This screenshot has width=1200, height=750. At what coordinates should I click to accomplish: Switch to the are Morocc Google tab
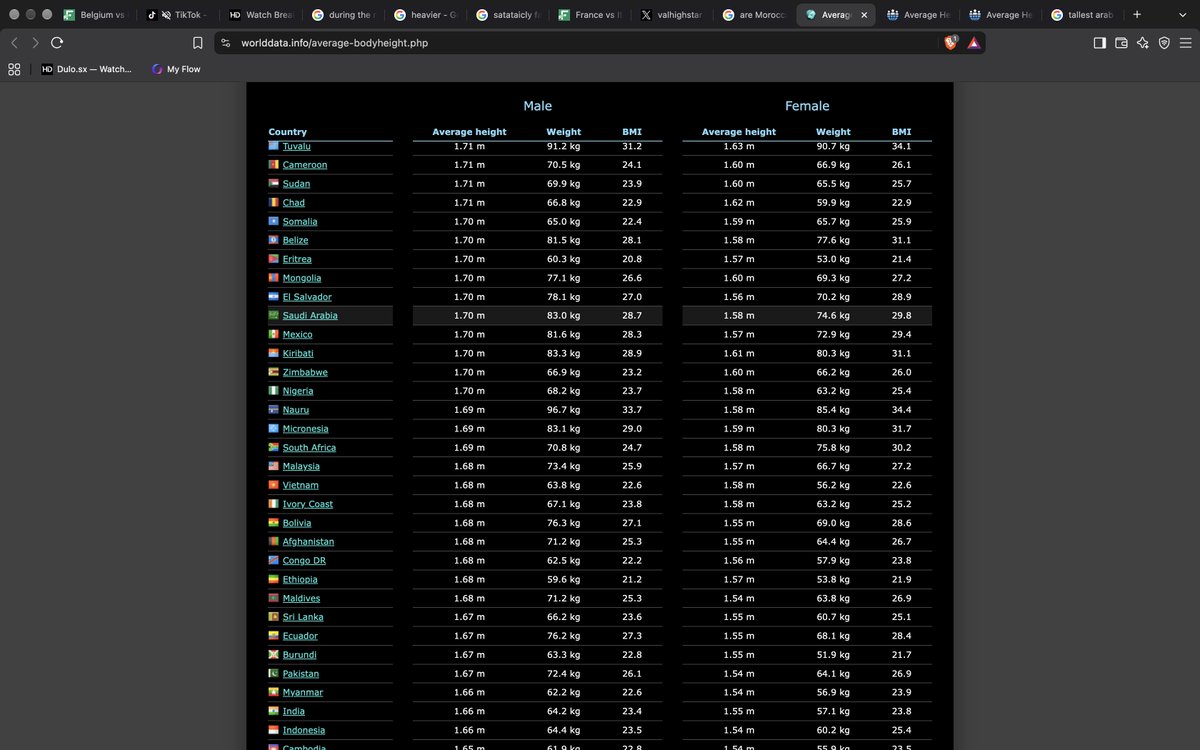(756, 15)
